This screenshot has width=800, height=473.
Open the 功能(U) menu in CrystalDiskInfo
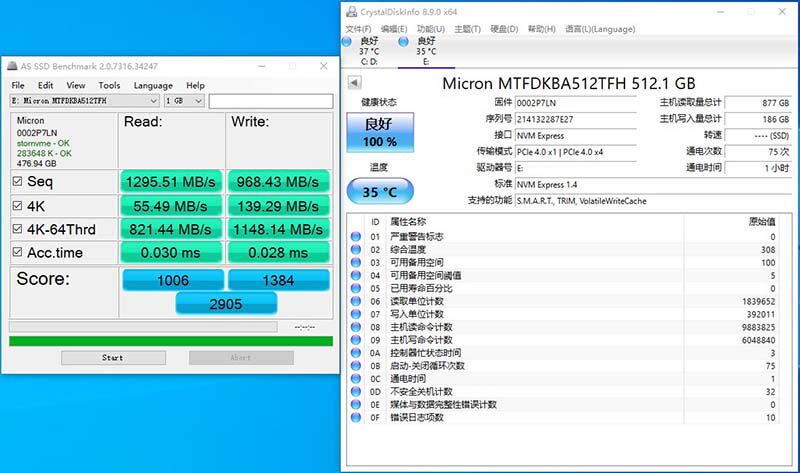[431, 29]
